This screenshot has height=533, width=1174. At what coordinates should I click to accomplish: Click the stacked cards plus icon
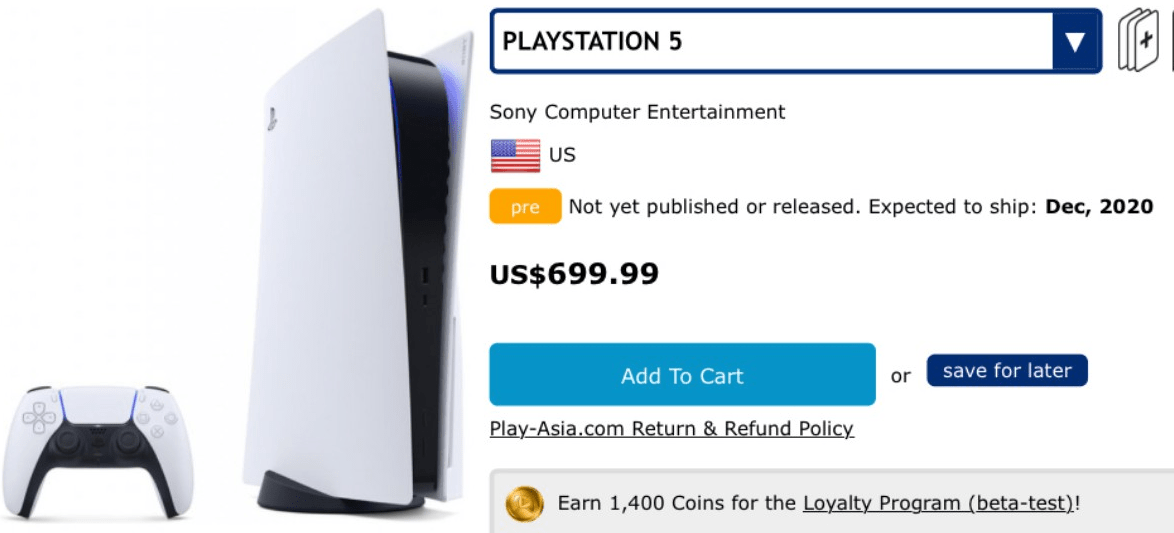pos(1137,42)
